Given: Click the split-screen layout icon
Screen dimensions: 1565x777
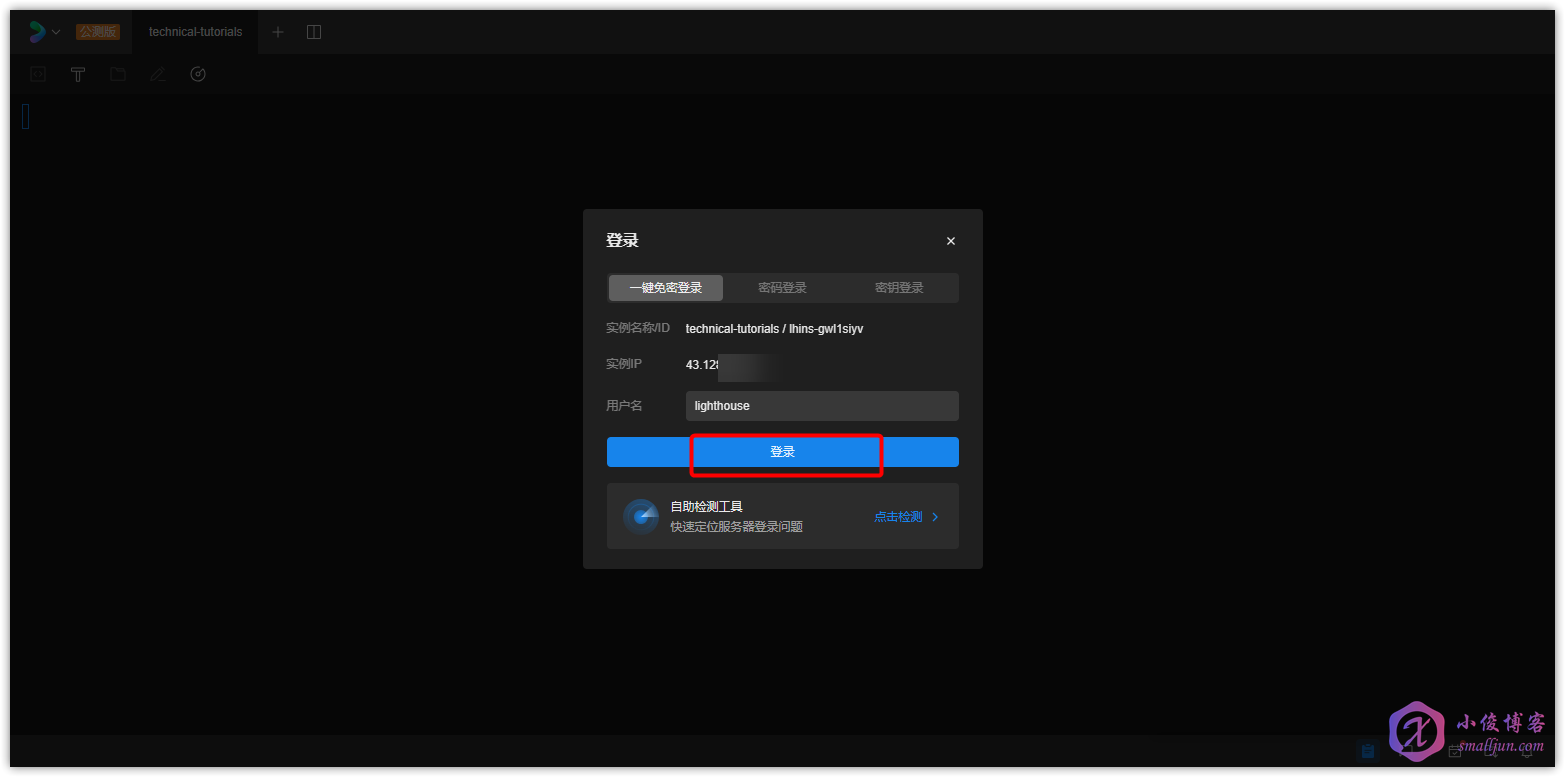Looking at the screenshot, I should click(x=314, y=32).
